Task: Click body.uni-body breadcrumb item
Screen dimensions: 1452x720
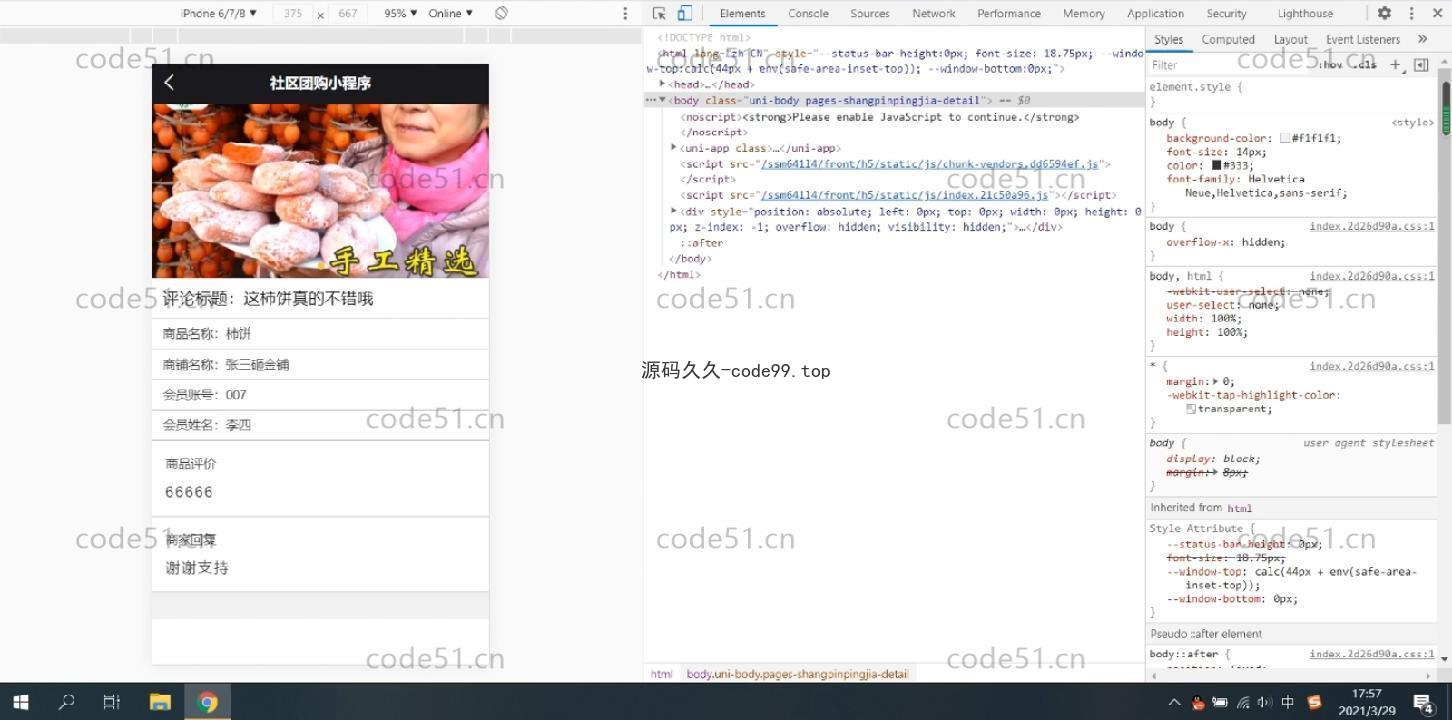Action: pos(797,674)
